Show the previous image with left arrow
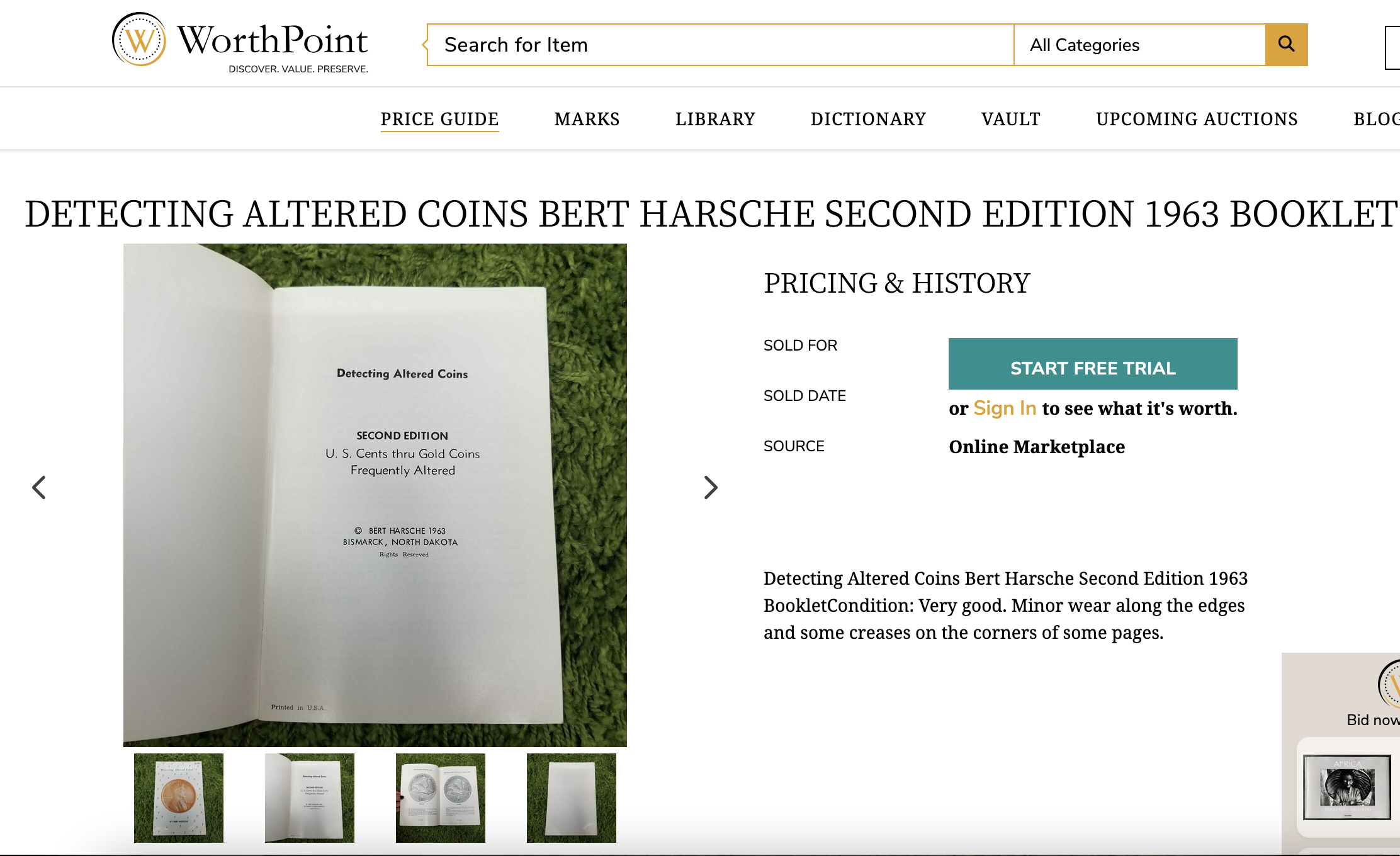The height and width of the screenshot is (856, 1400). 39,487
